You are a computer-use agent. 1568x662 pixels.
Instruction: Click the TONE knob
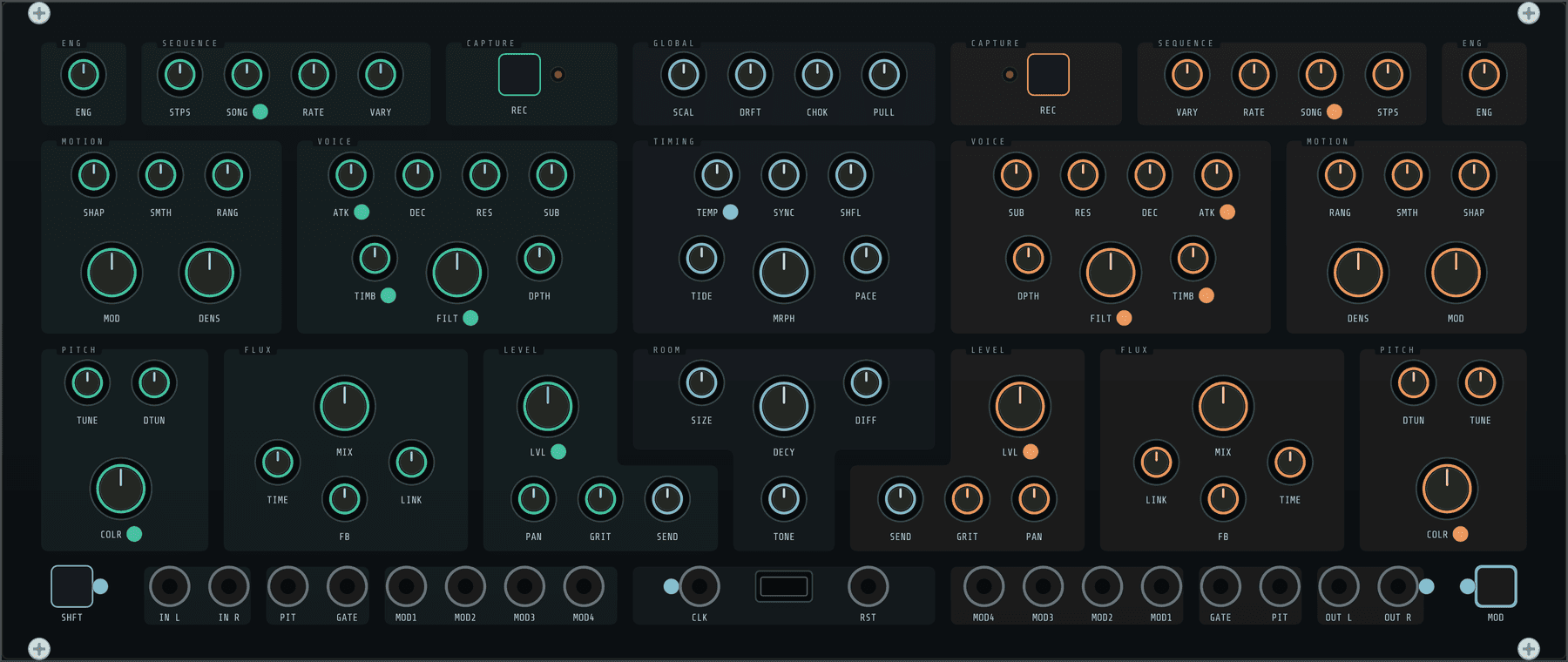pos(784,499)
